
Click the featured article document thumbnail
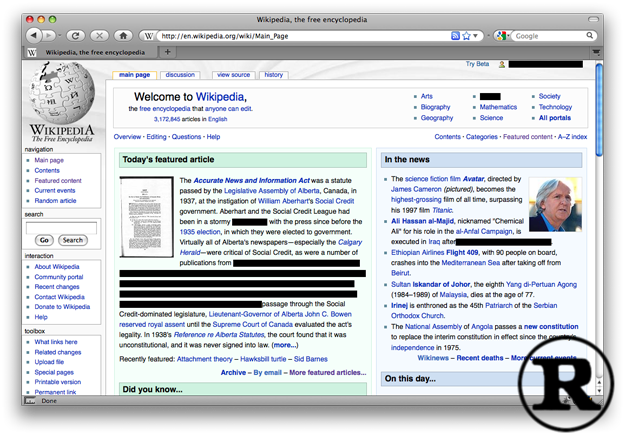146,217
